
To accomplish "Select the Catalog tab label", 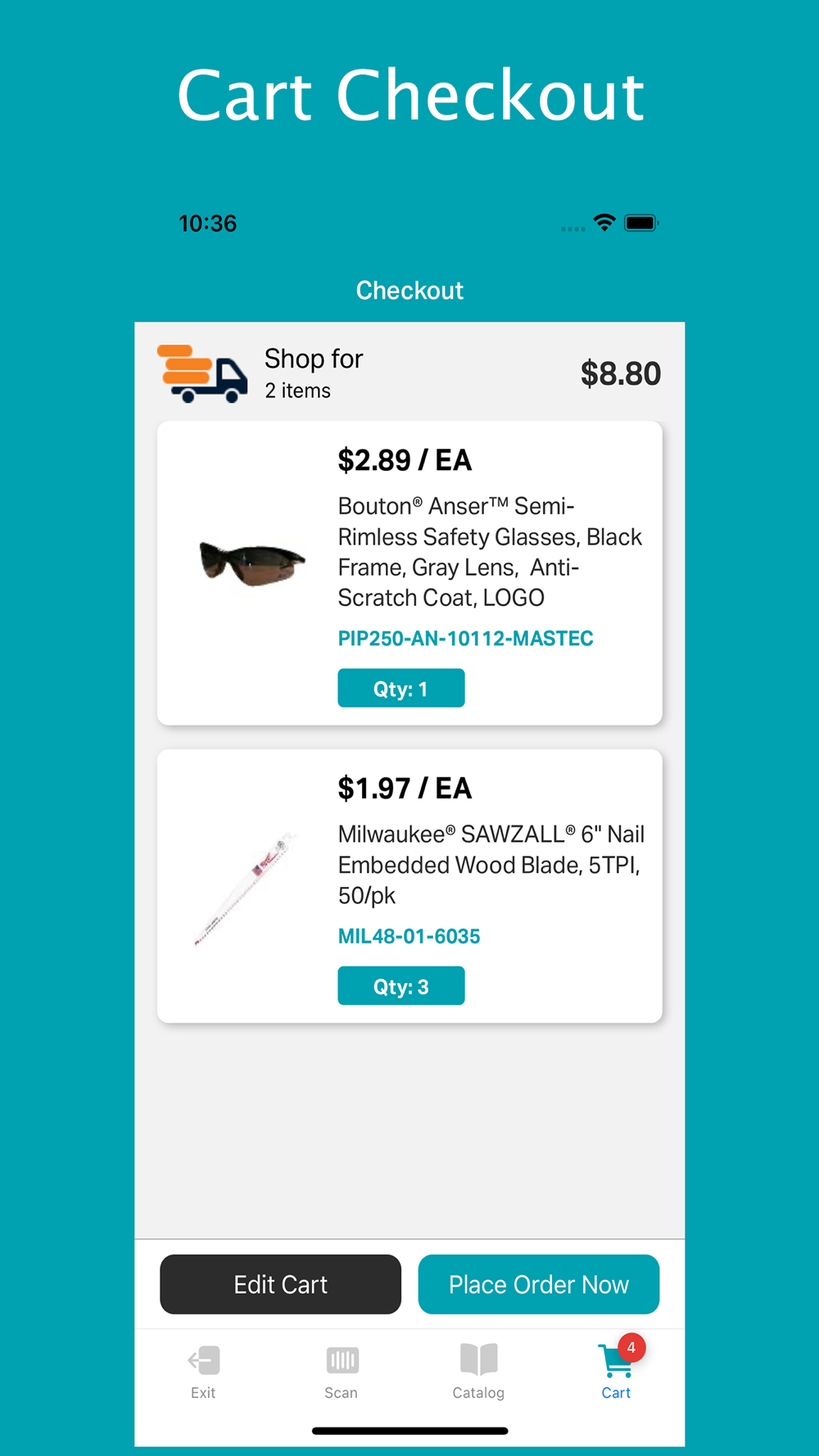I will [x=478, y=1393].
